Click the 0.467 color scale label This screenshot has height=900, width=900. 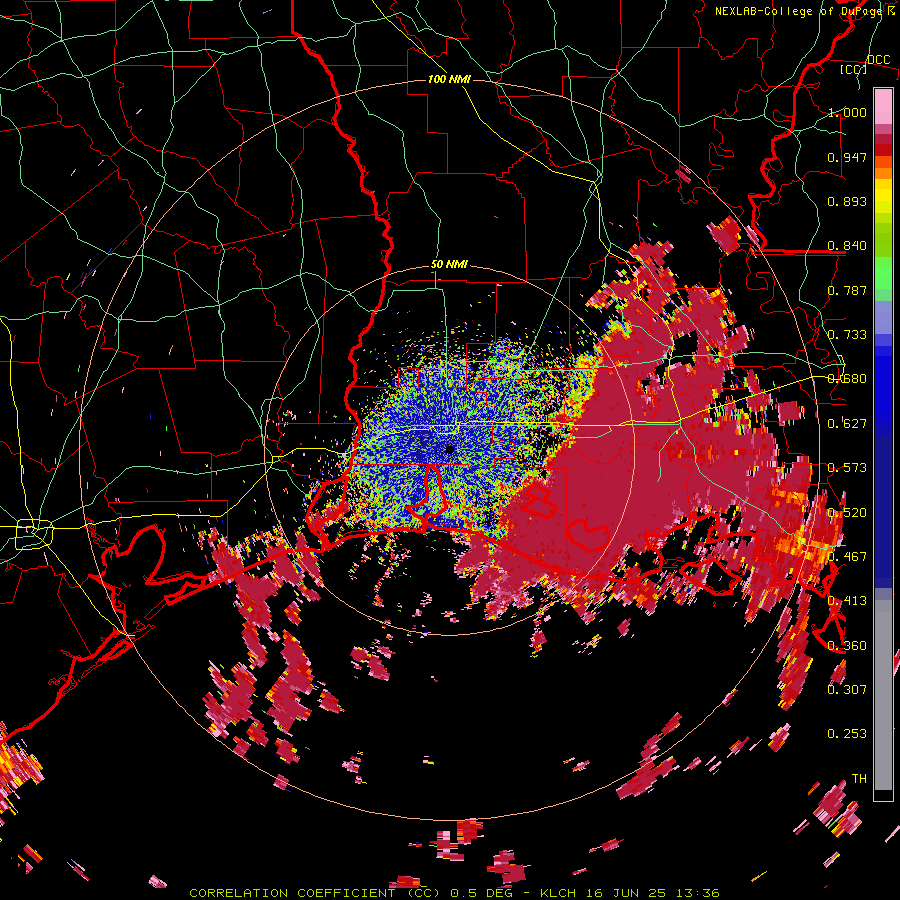pyautogui.click(x=847, y=557)
